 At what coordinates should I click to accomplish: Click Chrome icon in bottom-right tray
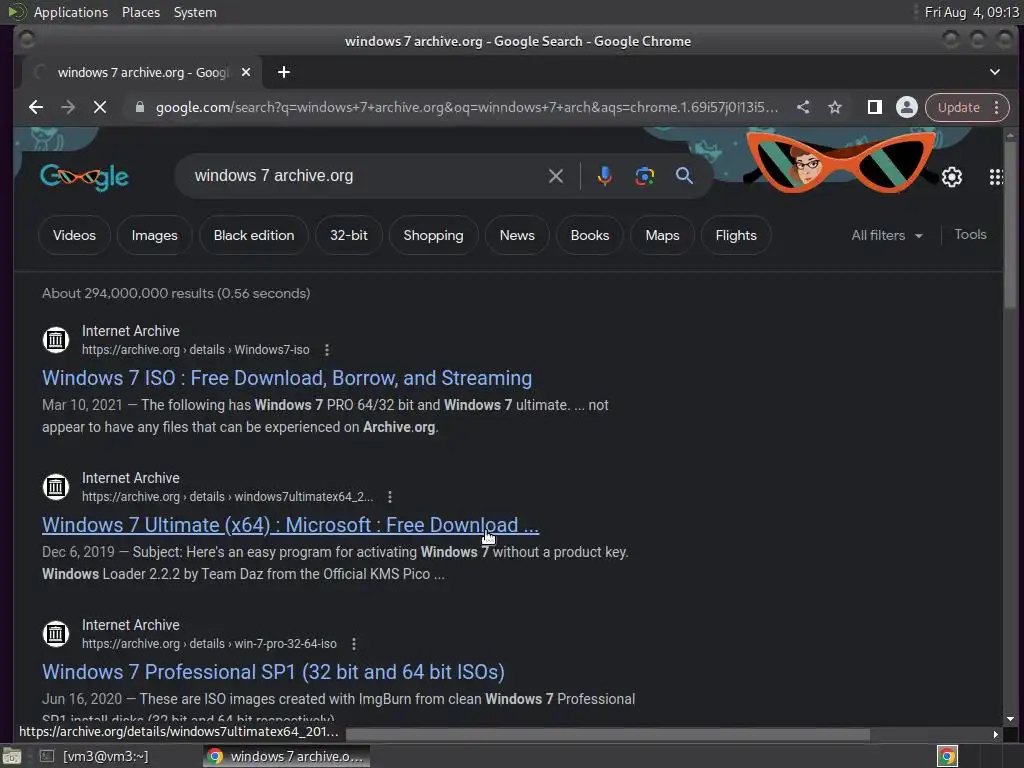click(948, 756)
